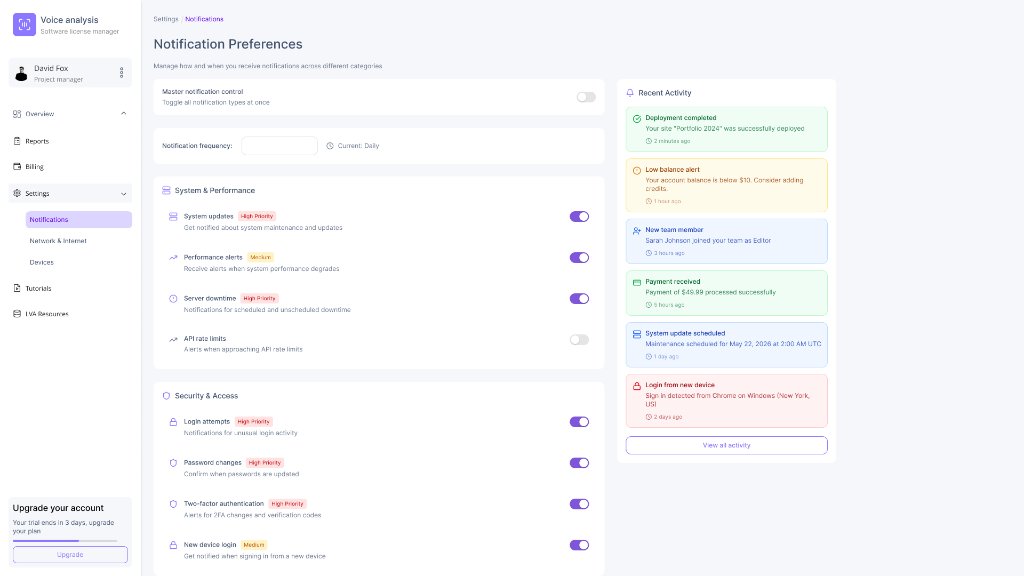Click the clock icon beside Current: Daily
Viewport: 1024px width, 576px height.
[x=330, y=146]
